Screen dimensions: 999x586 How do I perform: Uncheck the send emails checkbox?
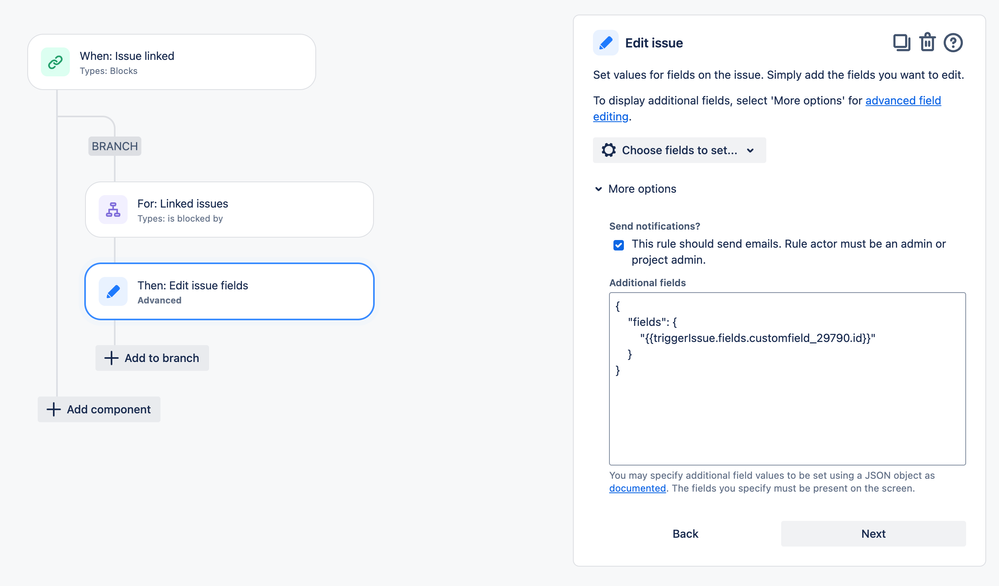619,245
